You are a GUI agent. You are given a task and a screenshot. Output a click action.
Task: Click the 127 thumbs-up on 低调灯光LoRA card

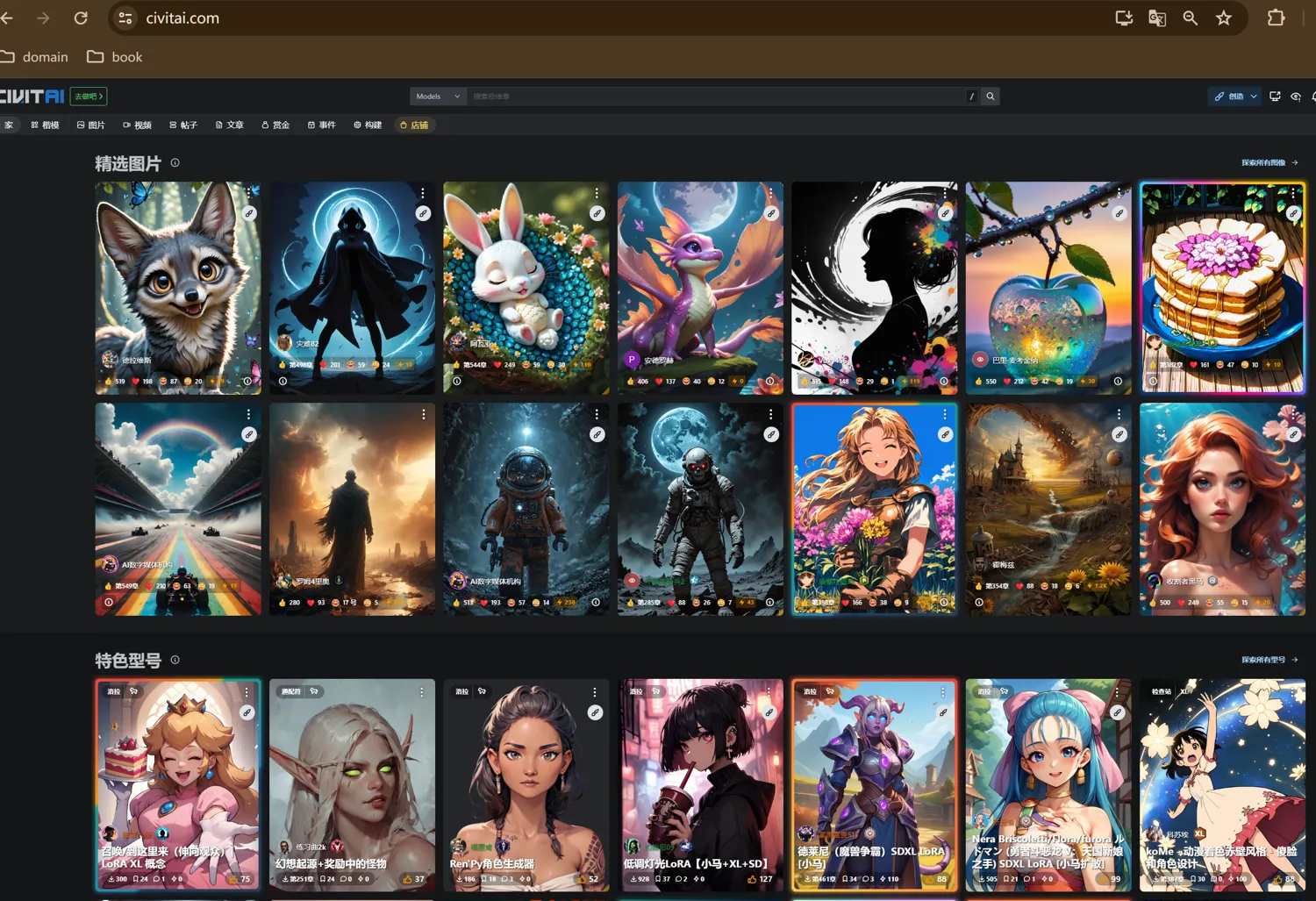click(760, 879)
